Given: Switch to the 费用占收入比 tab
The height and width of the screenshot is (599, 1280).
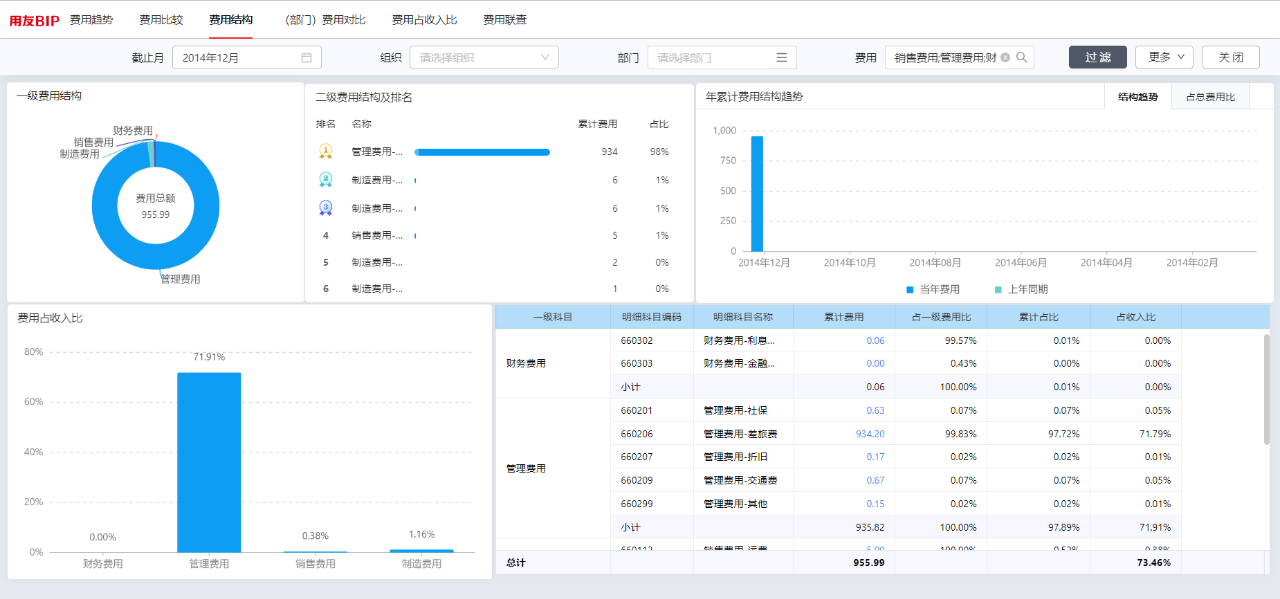Looking at the screenshot, I should click(424, 20).
